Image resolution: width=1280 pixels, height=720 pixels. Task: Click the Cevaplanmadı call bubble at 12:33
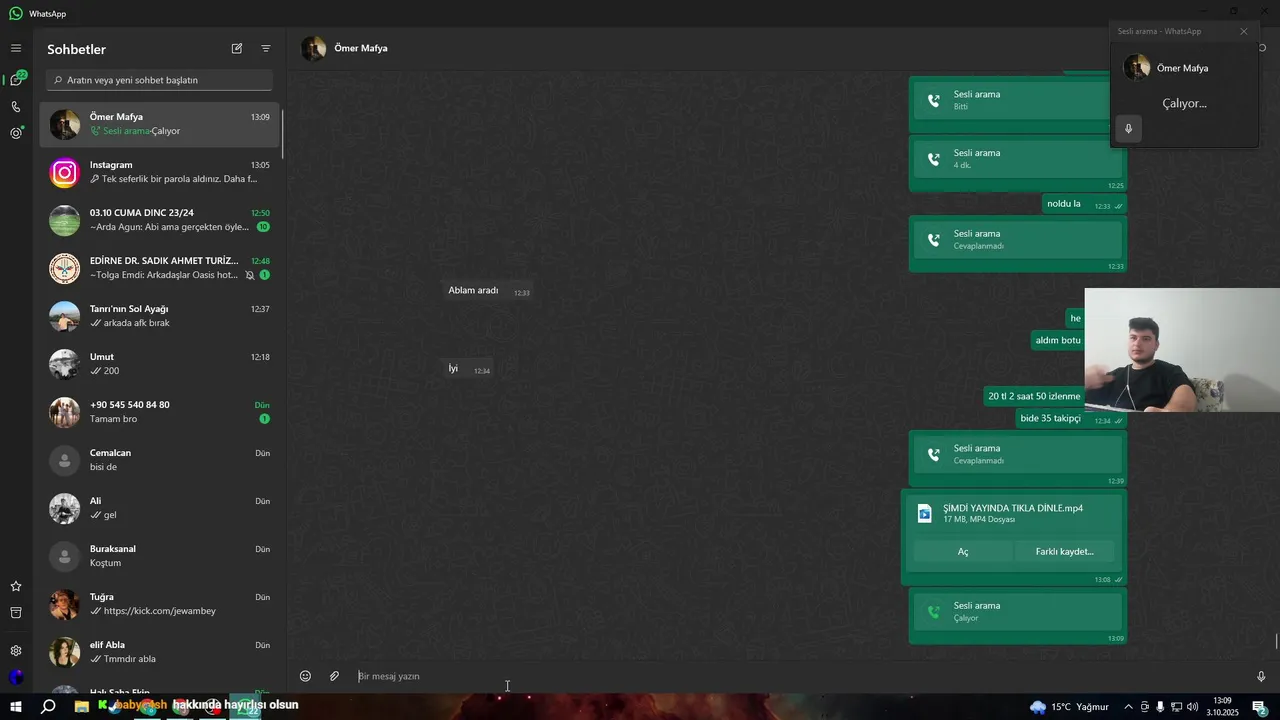[x=1017, y=244]
